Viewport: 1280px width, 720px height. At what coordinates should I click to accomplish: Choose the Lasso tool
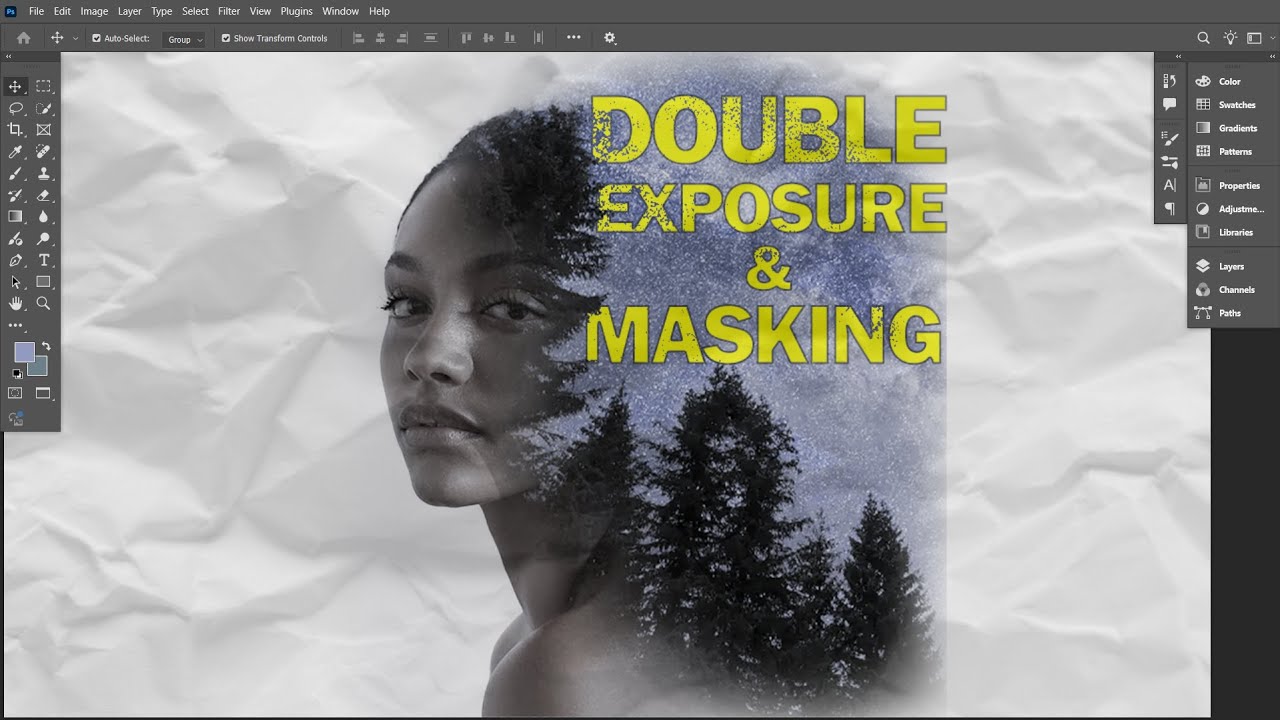(15, 108)
